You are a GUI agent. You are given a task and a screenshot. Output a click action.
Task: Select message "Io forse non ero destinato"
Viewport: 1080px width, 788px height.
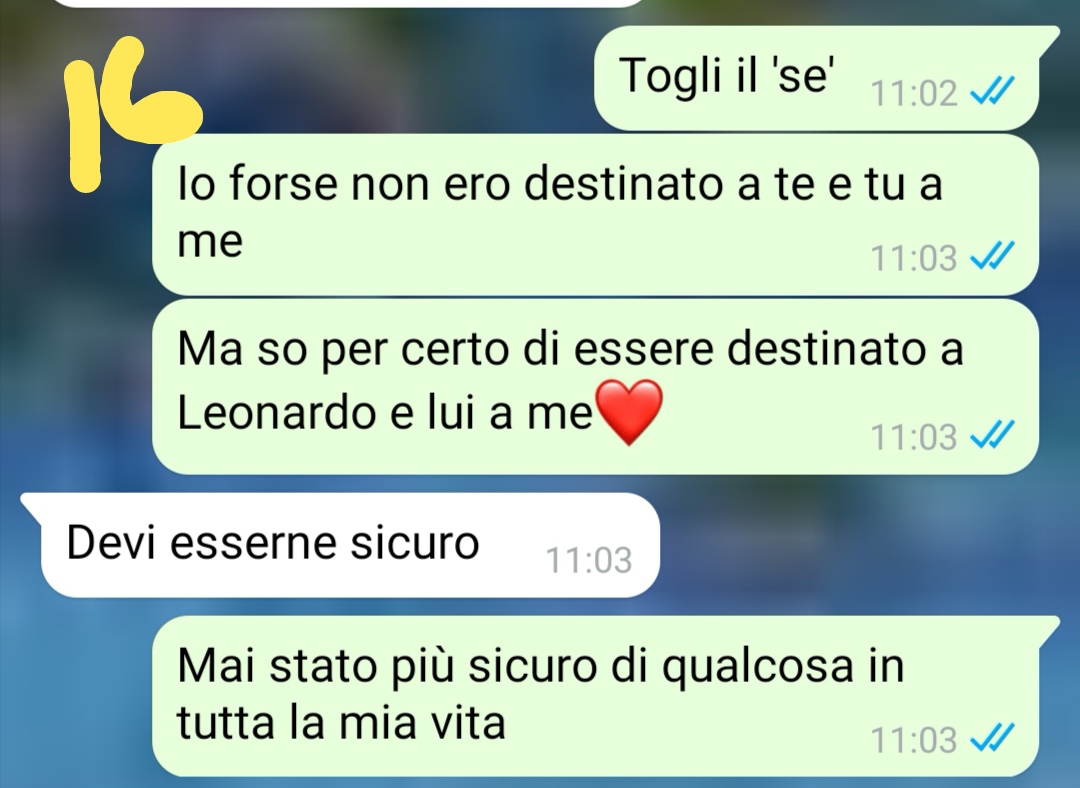(x=595, y=214)
